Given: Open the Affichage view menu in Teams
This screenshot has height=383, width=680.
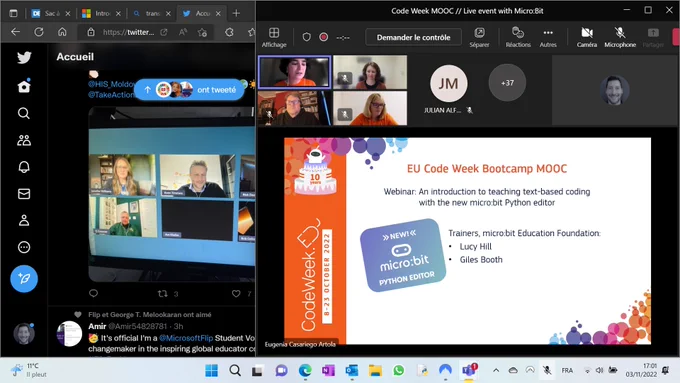Looking at the screenshot, I should (x=274, y=37).
